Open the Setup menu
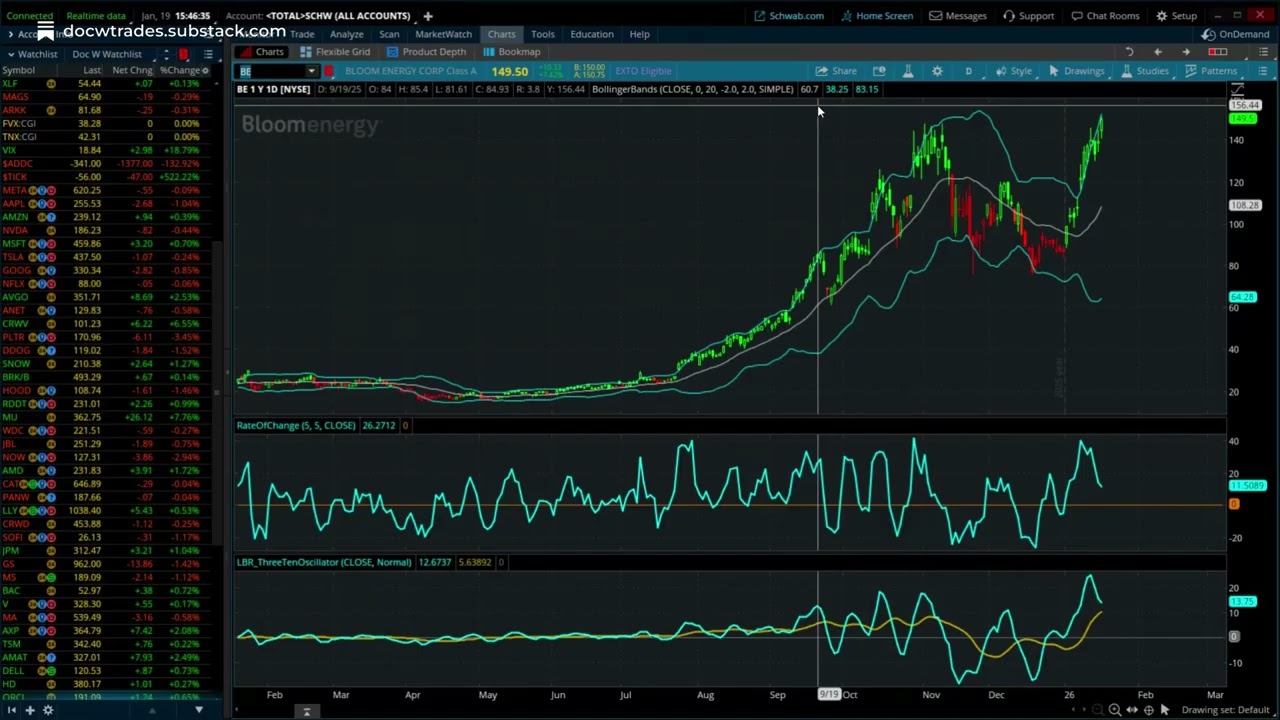The height and width of the screenshot is (720, 1280). tap(1177, 16)
